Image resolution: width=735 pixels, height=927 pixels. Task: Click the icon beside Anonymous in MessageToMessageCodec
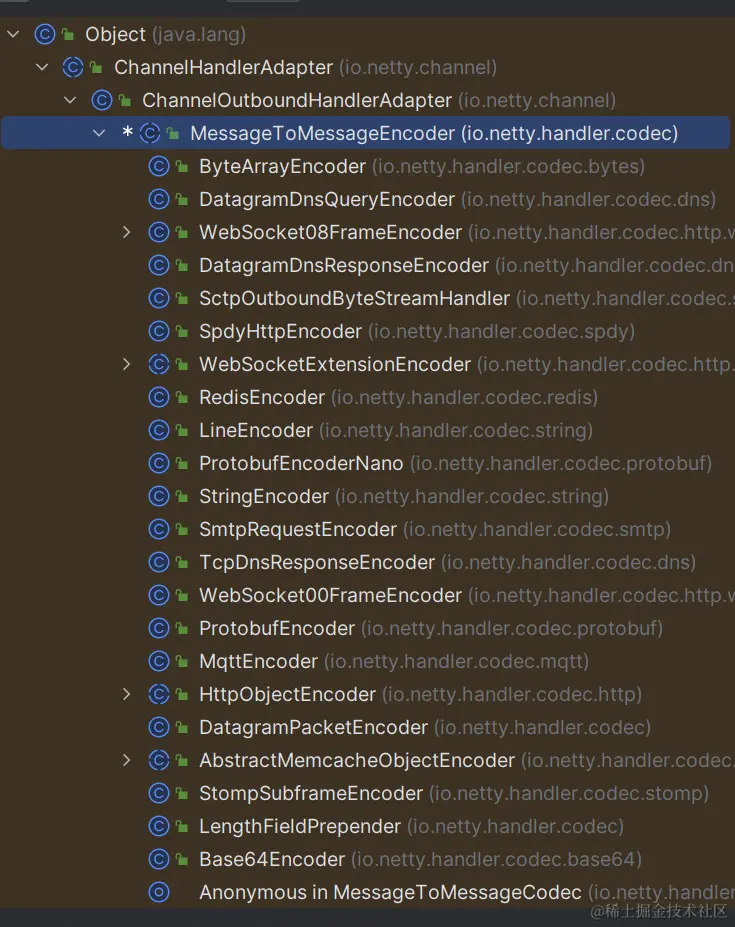(x=158, y=892)
